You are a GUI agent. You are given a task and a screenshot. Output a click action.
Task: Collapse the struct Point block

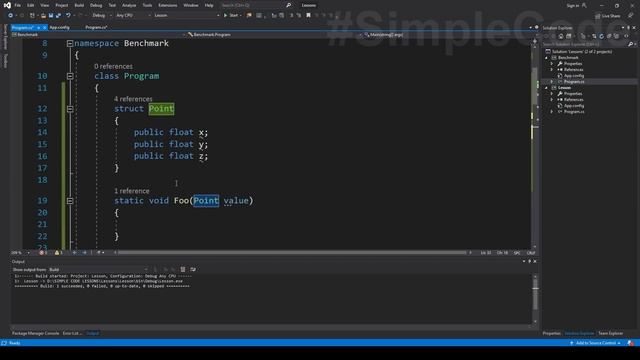click(70, 109)
